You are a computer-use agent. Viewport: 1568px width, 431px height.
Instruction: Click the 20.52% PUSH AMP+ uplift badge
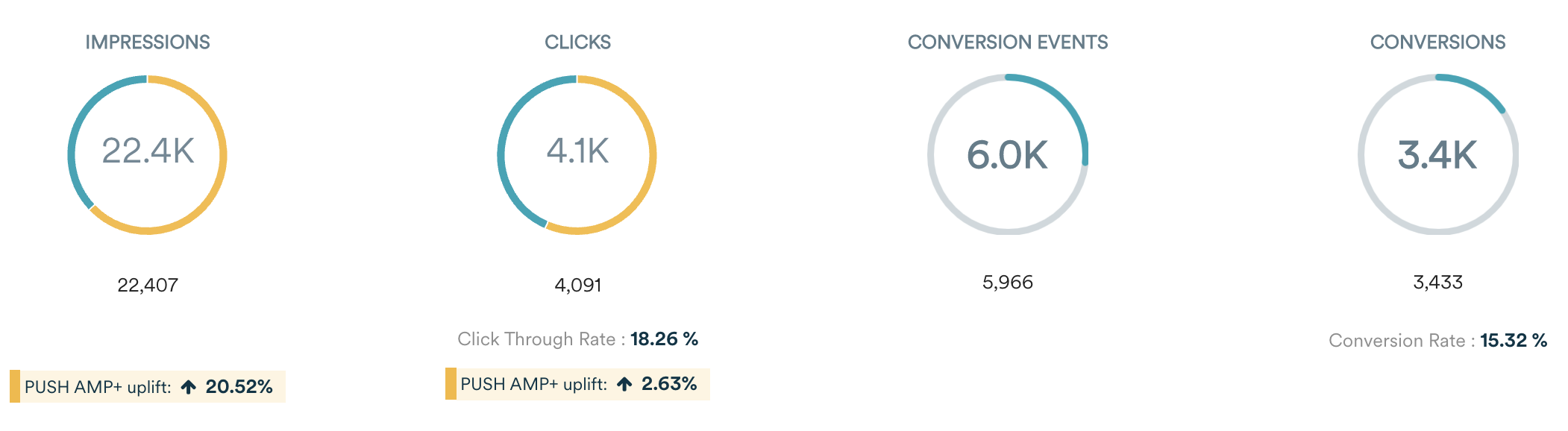click(148, 386)
